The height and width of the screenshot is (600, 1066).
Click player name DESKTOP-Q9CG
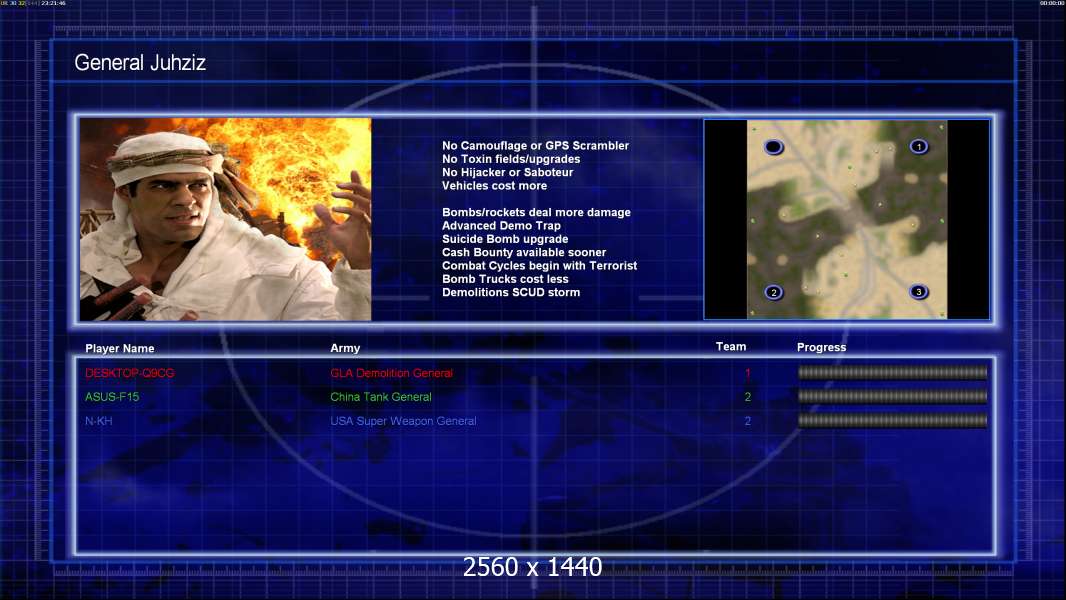click(x=130, y=373)
